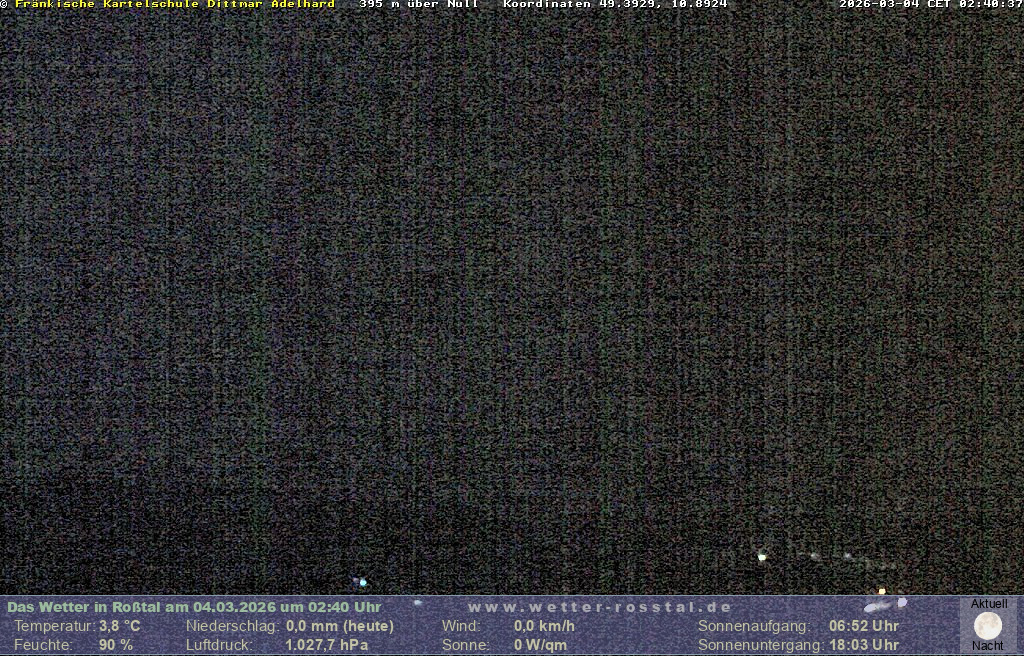
Task: Click the Sonne value 0 W/qm
Action: (x=540, y=645)
